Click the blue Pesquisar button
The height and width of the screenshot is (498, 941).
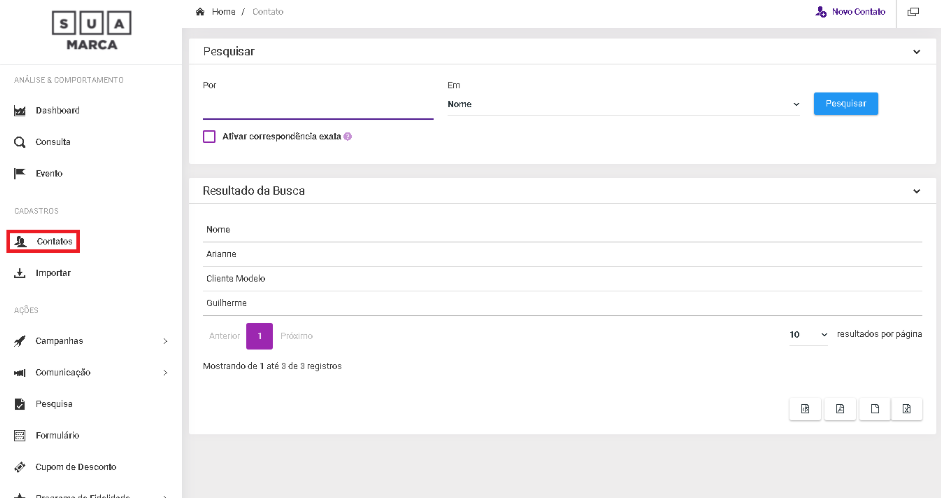coord(845,104)
